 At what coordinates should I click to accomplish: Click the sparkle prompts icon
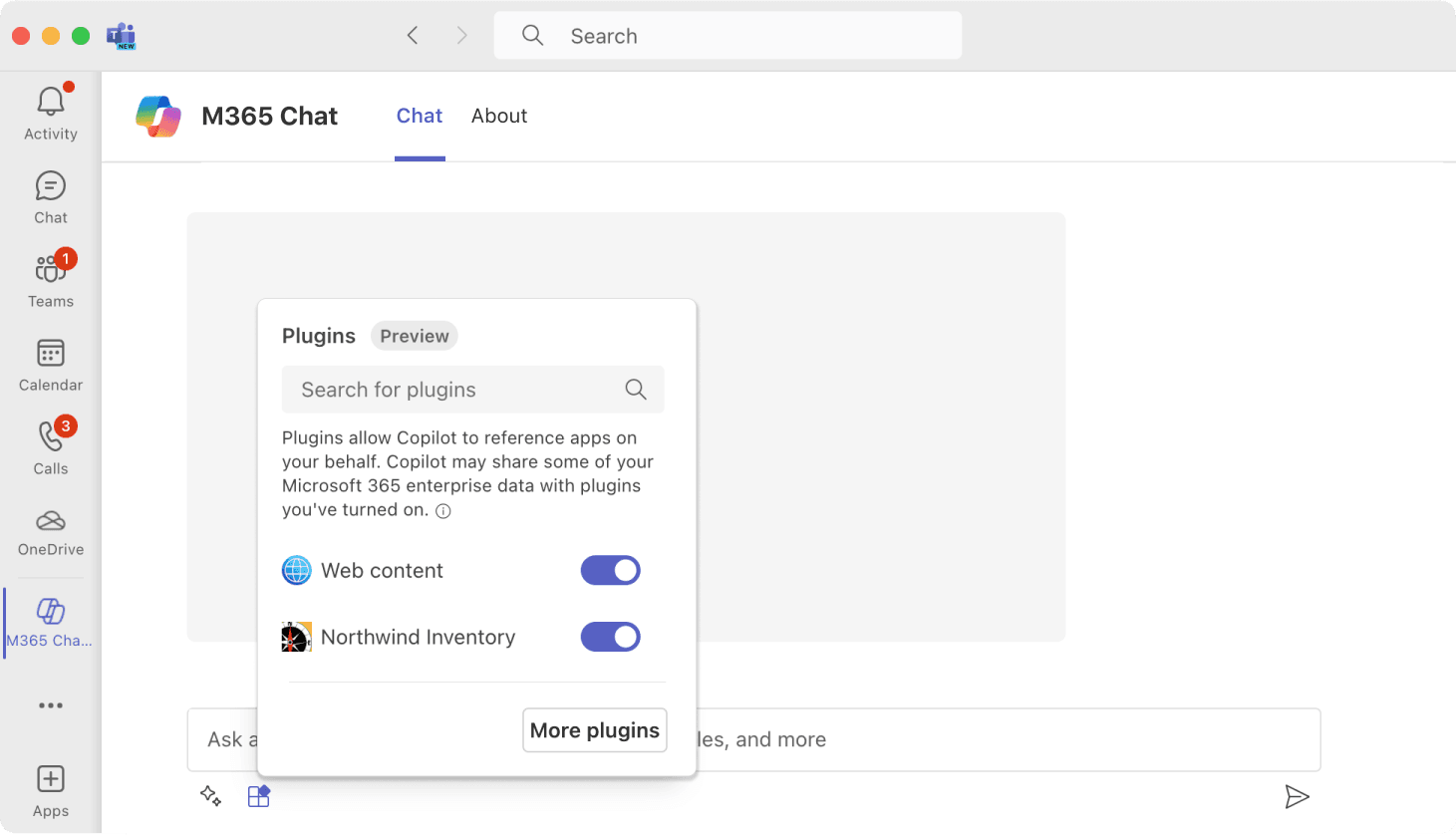(210, 796)
